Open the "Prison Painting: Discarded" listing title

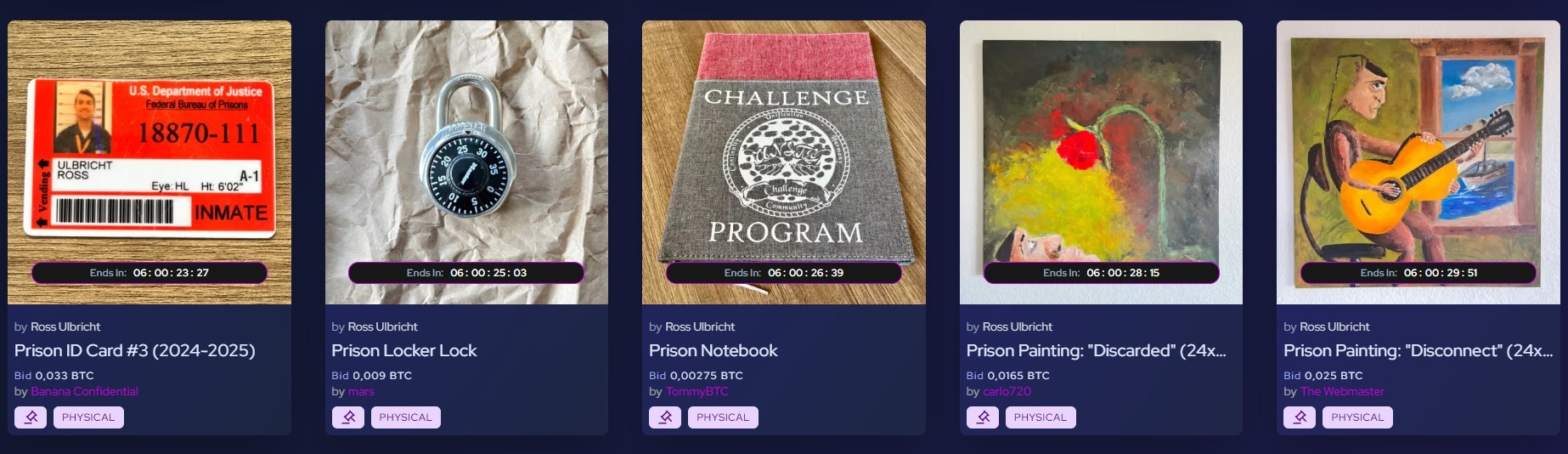click(1097, 350)
